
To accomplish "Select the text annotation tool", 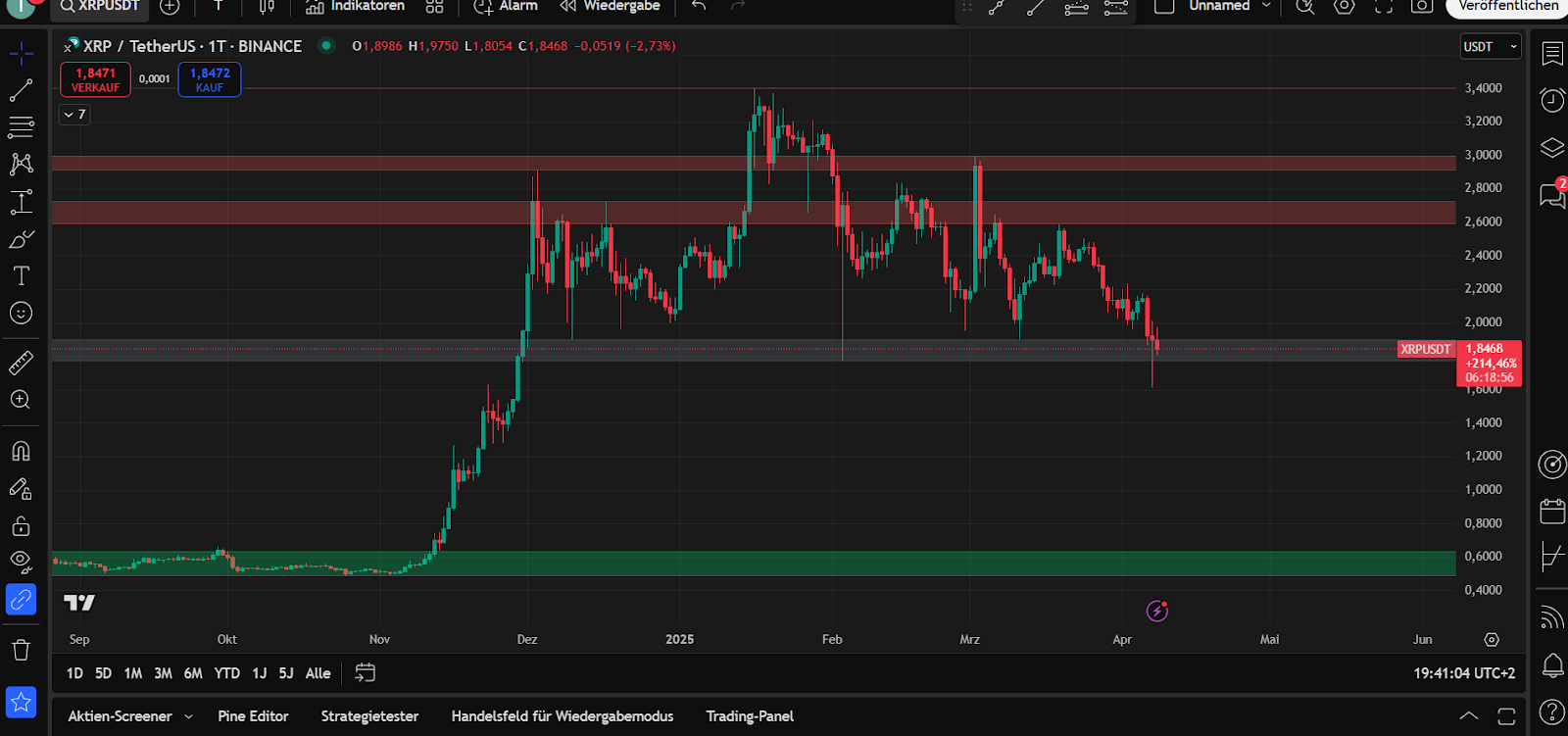I will [x=21, y=275].
